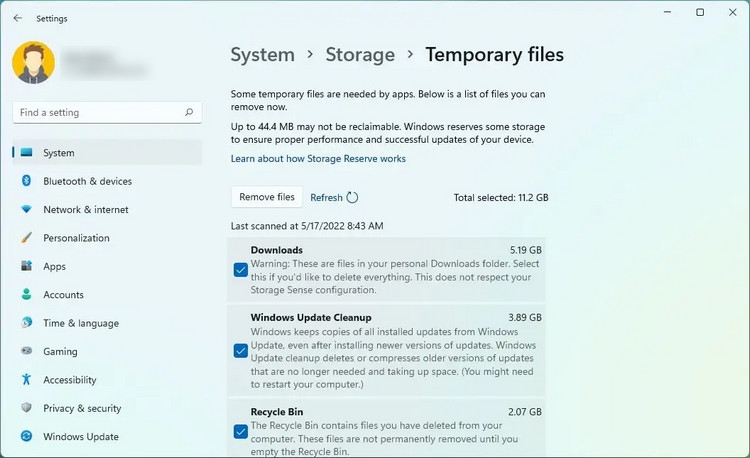Click the 3.89 GB size value

[x=525, y=317]
